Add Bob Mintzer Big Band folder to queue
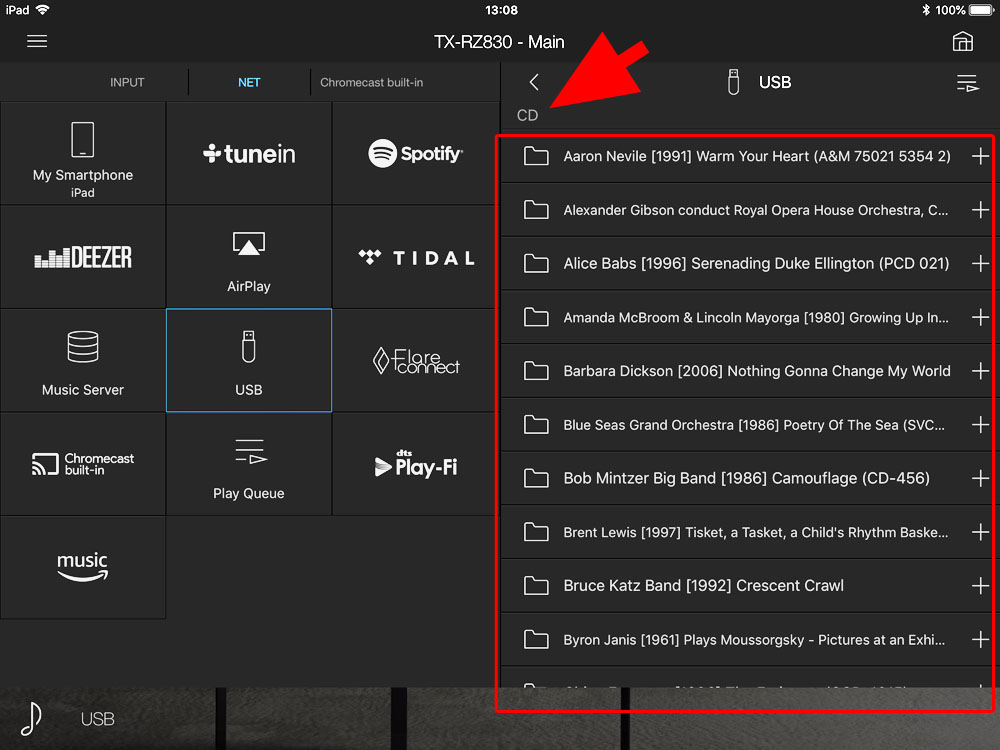Screen dimensions: 1000x750 980,478
